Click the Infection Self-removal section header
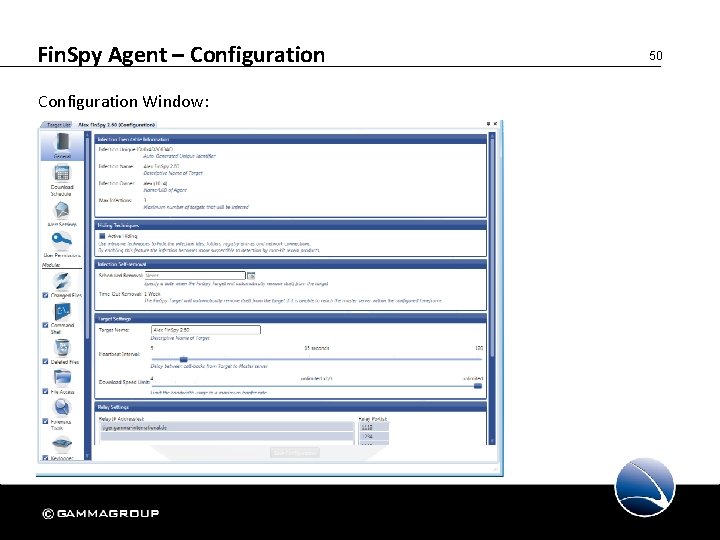This screenshot has width=720, height=540. point(291,264)
